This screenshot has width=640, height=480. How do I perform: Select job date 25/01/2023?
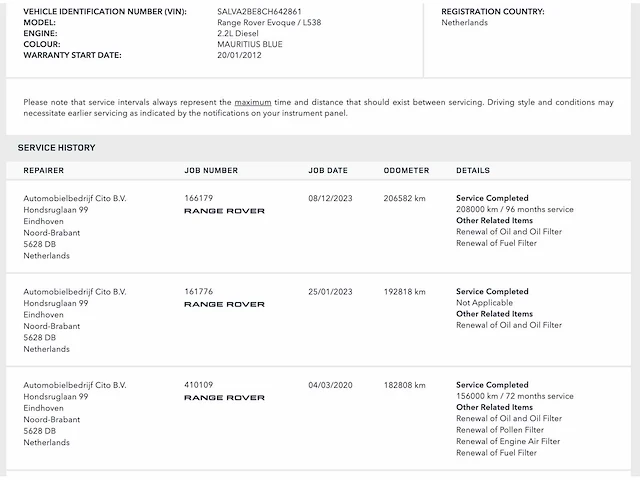pos(330,292)
